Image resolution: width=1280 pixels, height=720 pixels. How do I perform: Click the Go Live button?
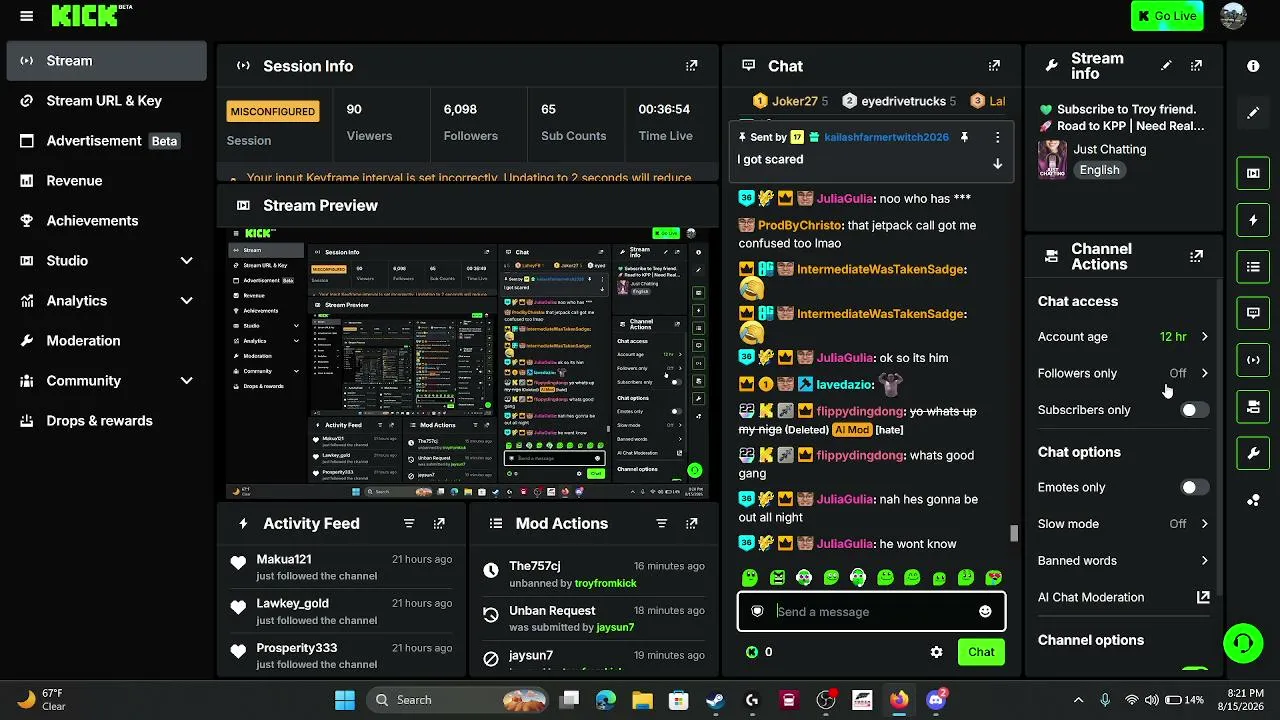[x=1167, y=16]
